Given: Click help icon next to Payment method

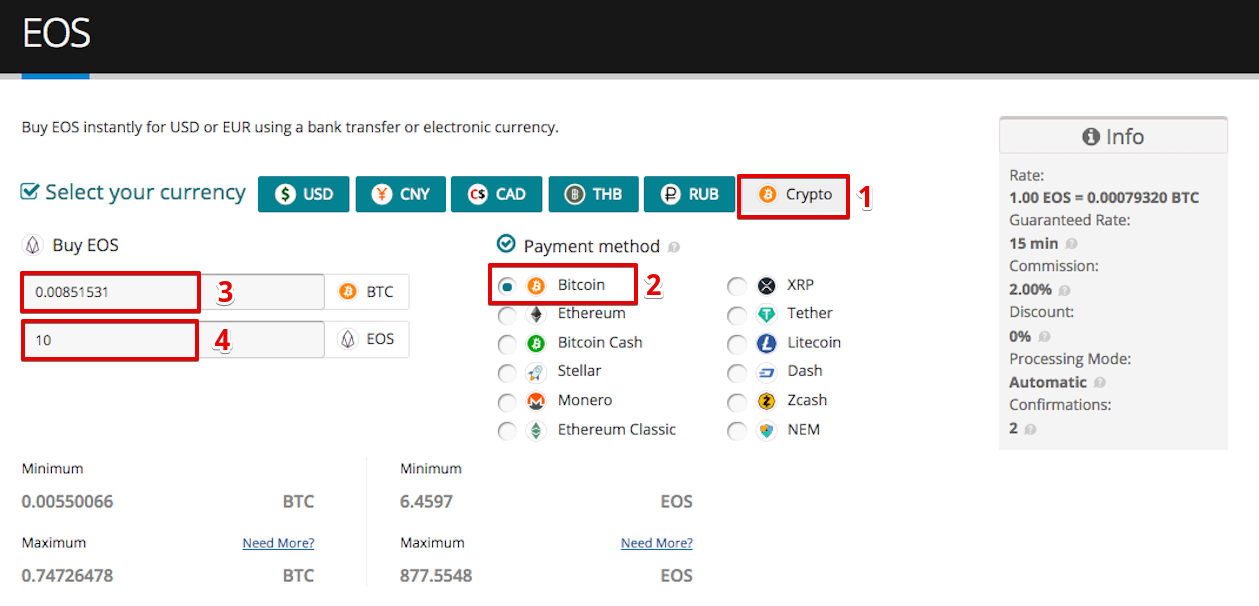Looking at the screenshot, I should tap(674, 247).
